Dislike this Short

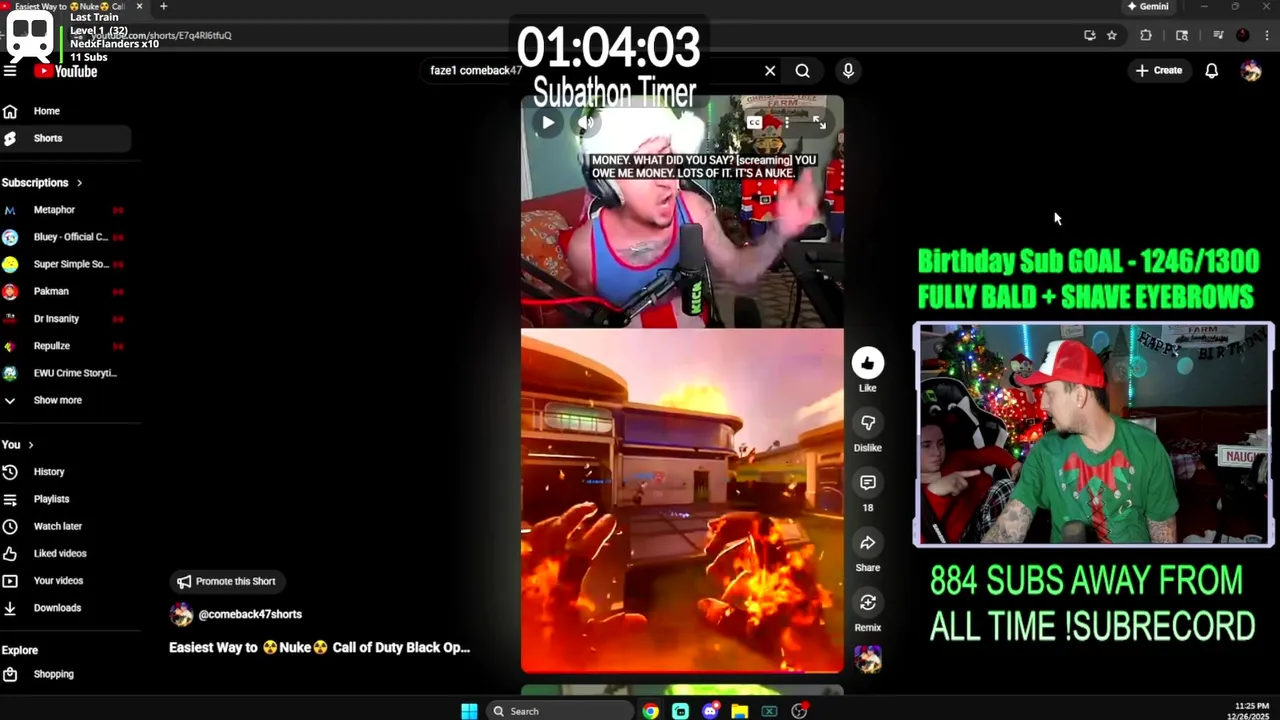[x=868, y=423]
